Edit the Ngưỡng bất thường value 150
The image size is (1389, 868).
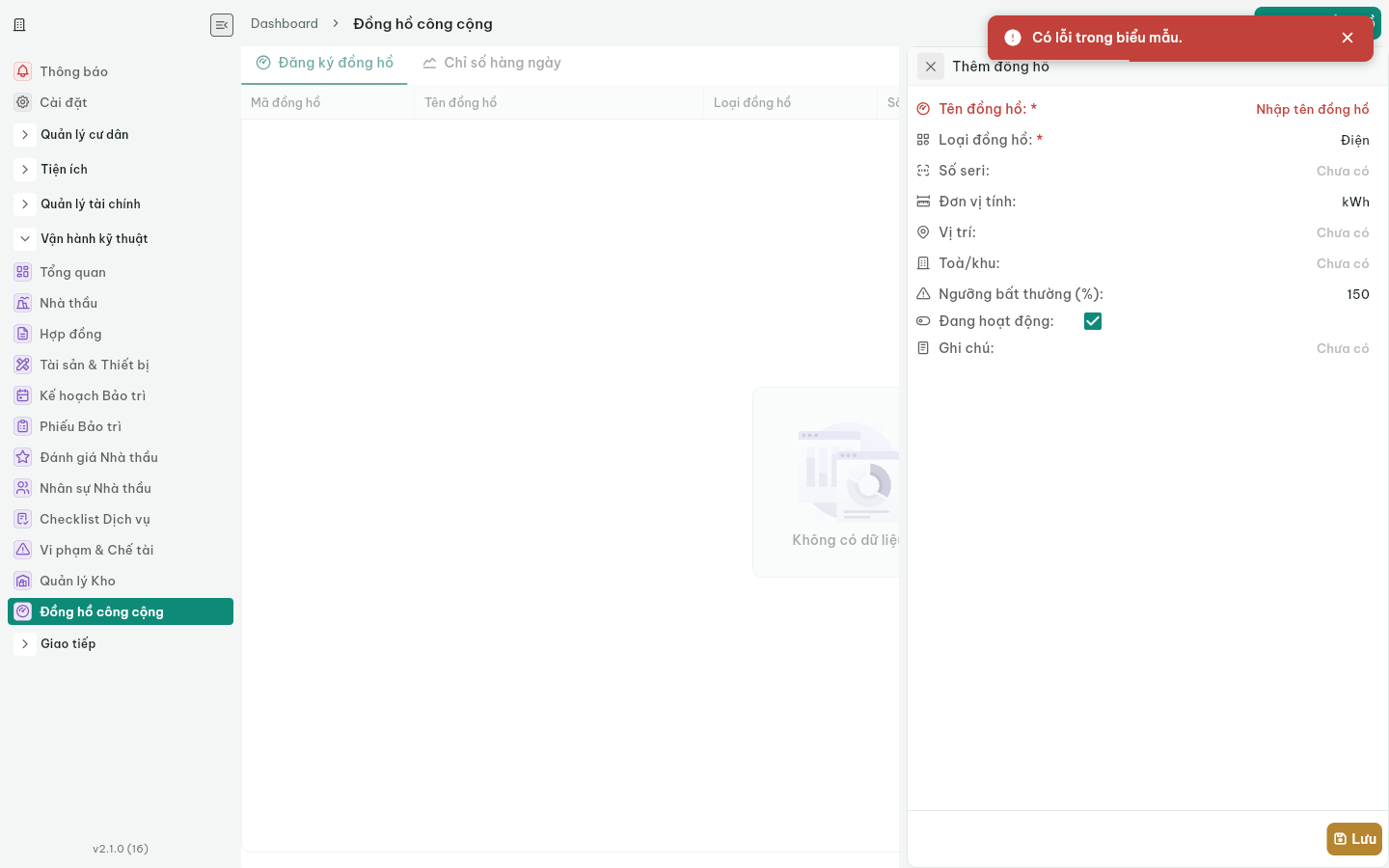(x=1358, y=294)
